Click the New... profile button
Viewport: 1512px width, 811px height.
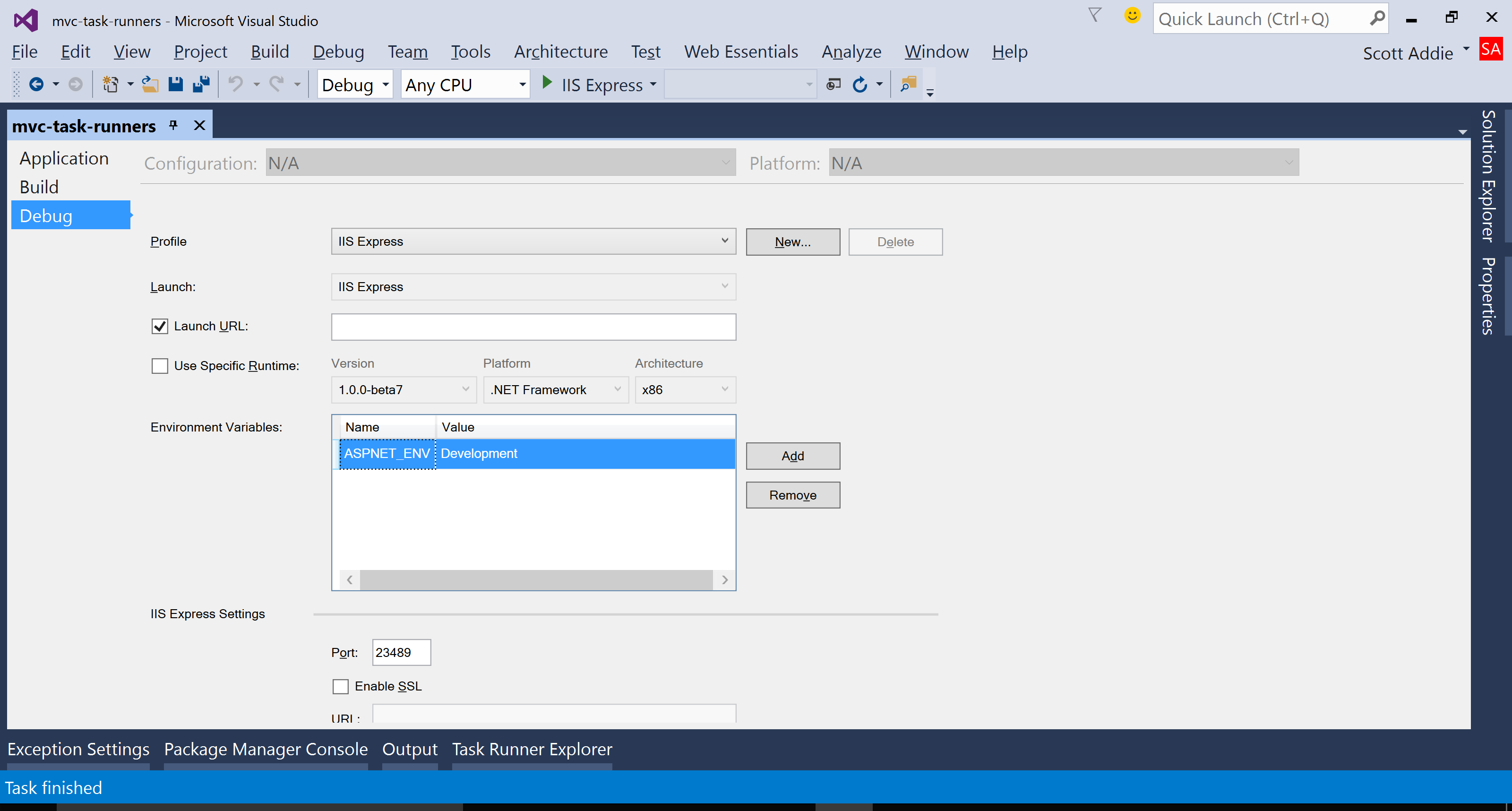click(x=792, y=242)
